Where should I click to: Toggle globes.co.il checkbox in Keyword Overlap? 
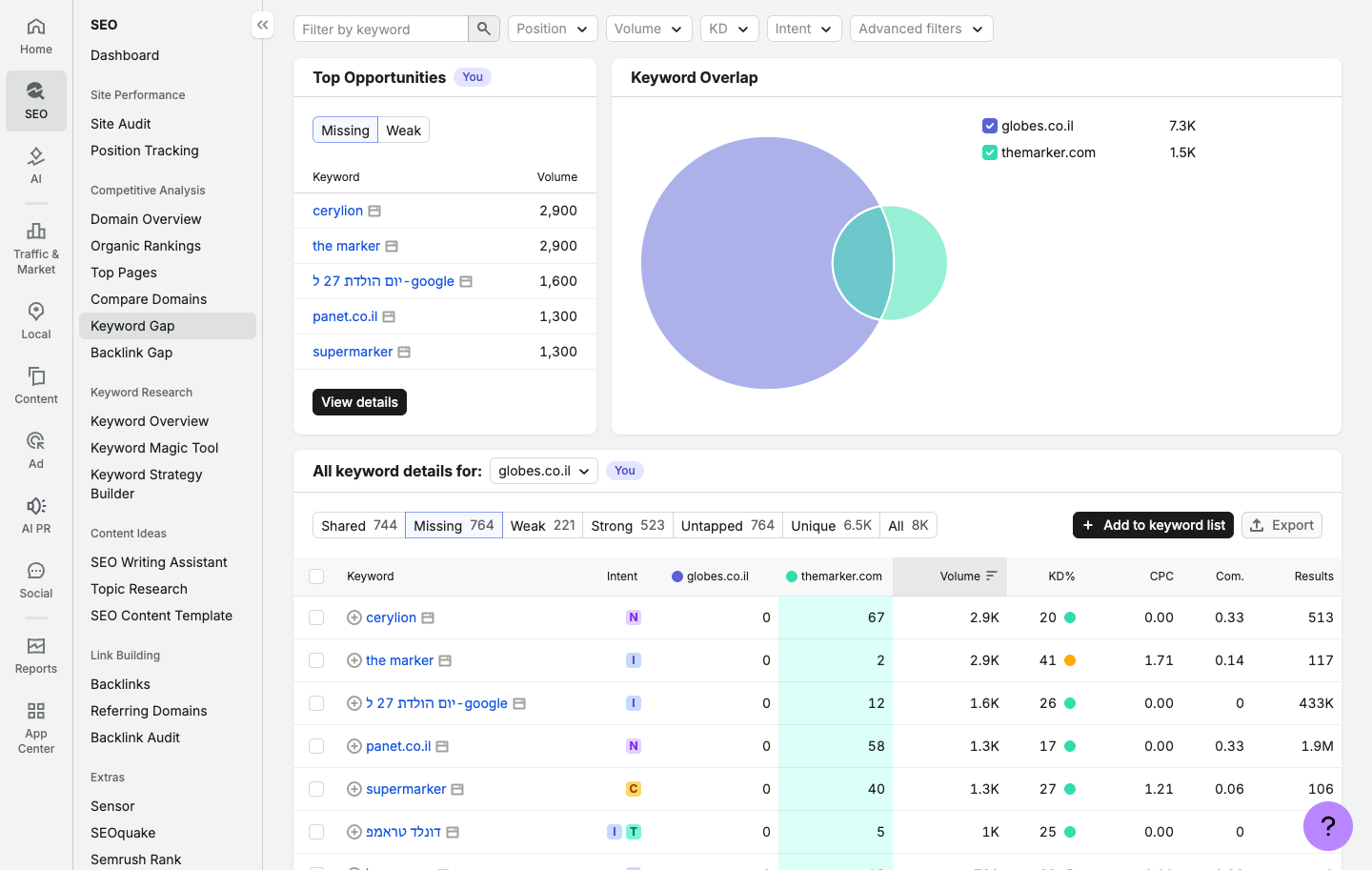989,126
